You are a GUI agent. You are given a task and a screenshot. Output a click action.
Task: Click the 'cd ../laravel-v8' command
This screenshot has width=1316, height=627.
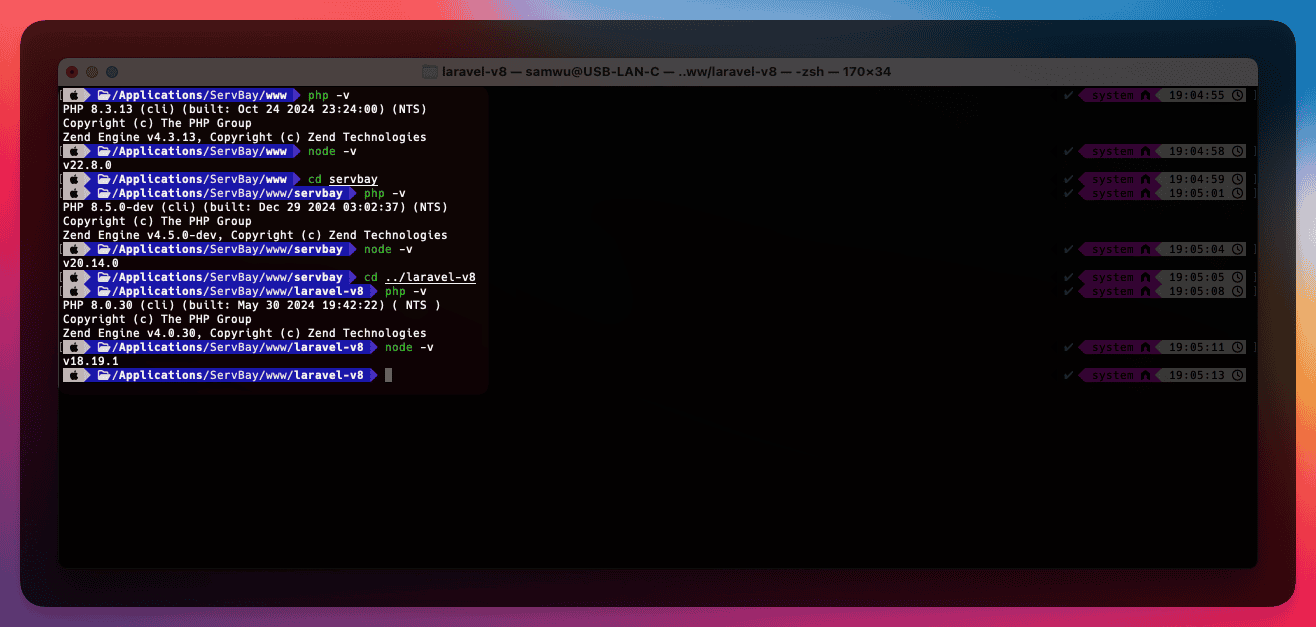tap(420, 277)
